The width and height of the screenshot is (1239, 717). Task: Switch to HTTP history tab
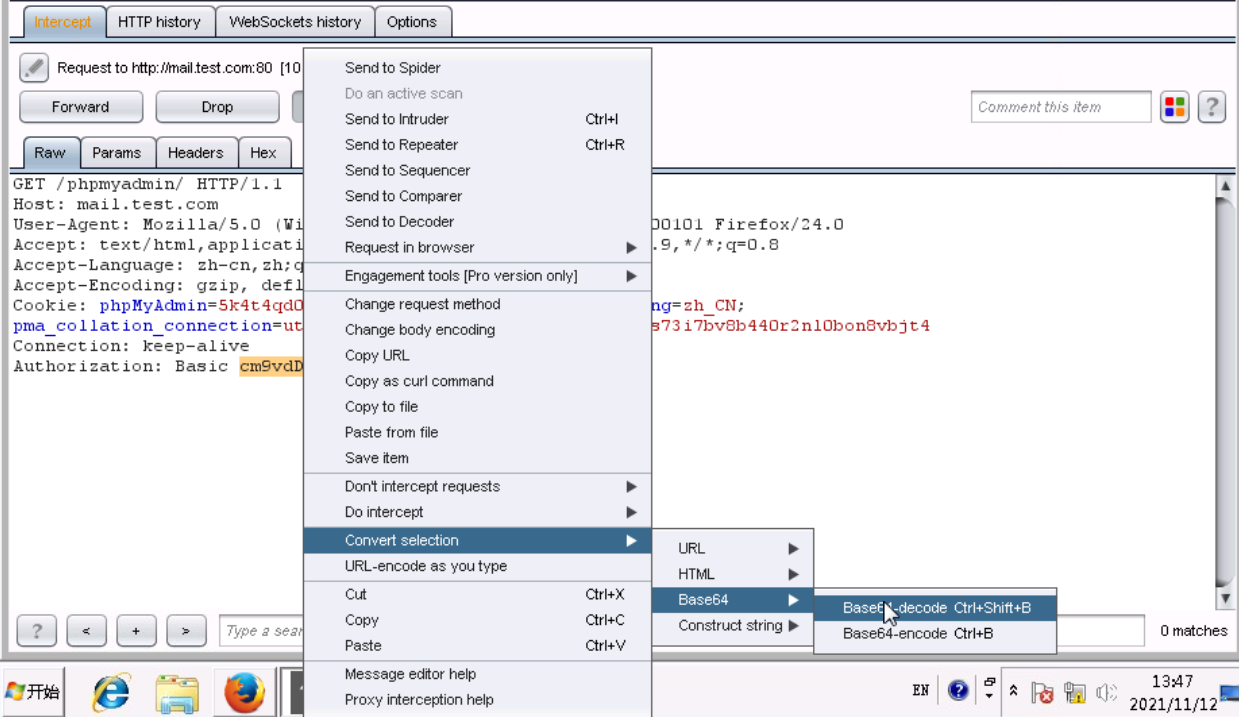click(x=159, y=22)
